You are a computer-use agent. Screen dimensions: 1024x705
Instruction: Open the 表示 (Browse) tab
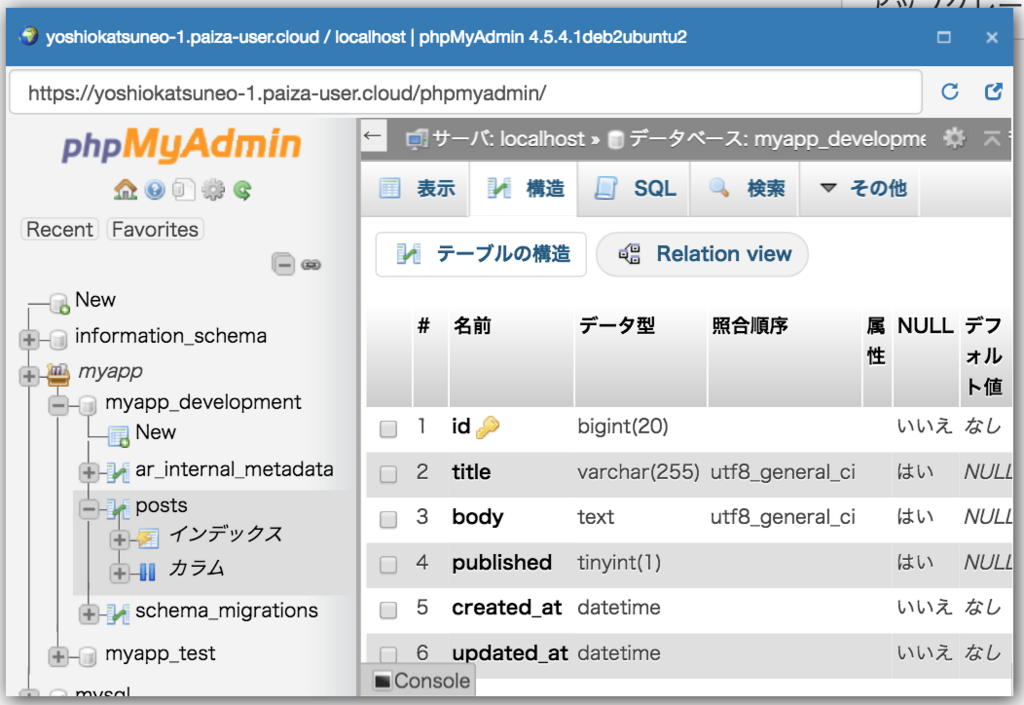point(416,189)
